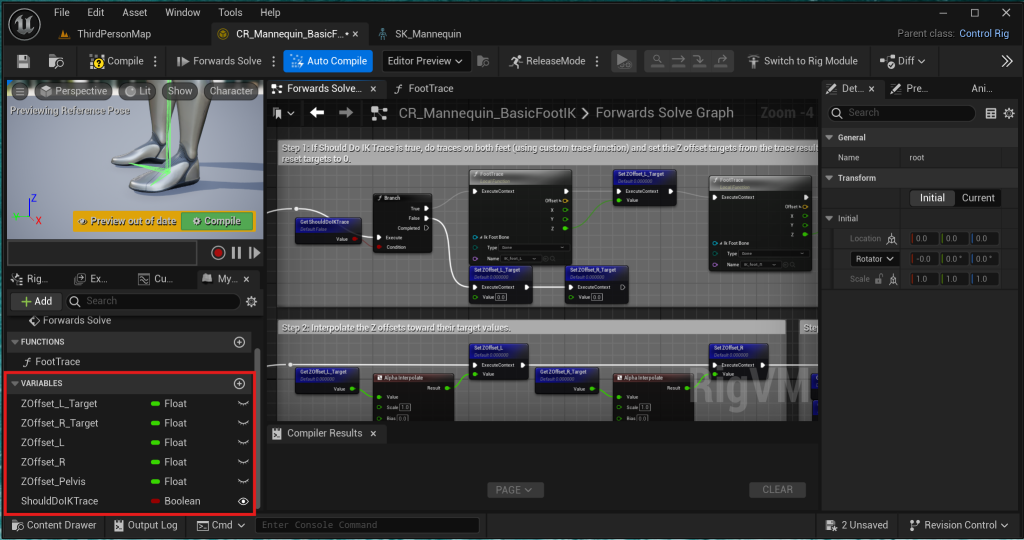Click the step over debug icon
Screen dimensions: 1024x540
679,61
